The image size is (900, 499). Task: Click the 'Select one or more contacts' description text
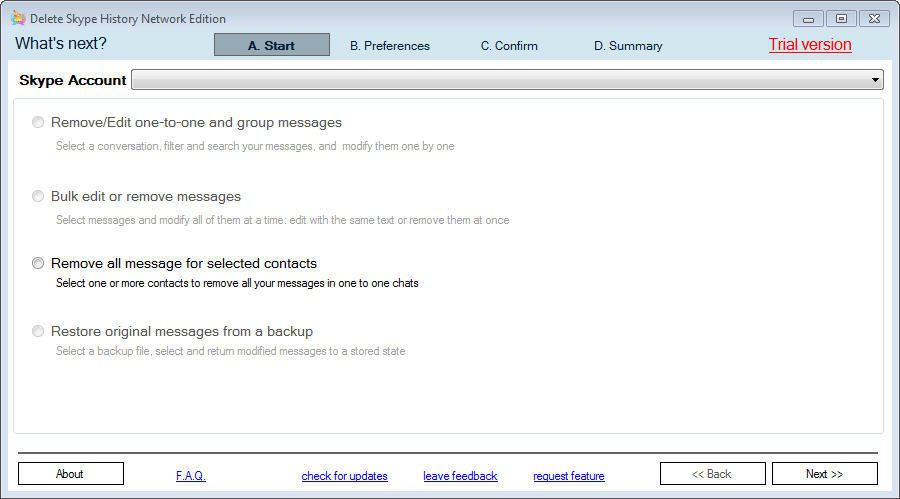[x=237, y=283]
